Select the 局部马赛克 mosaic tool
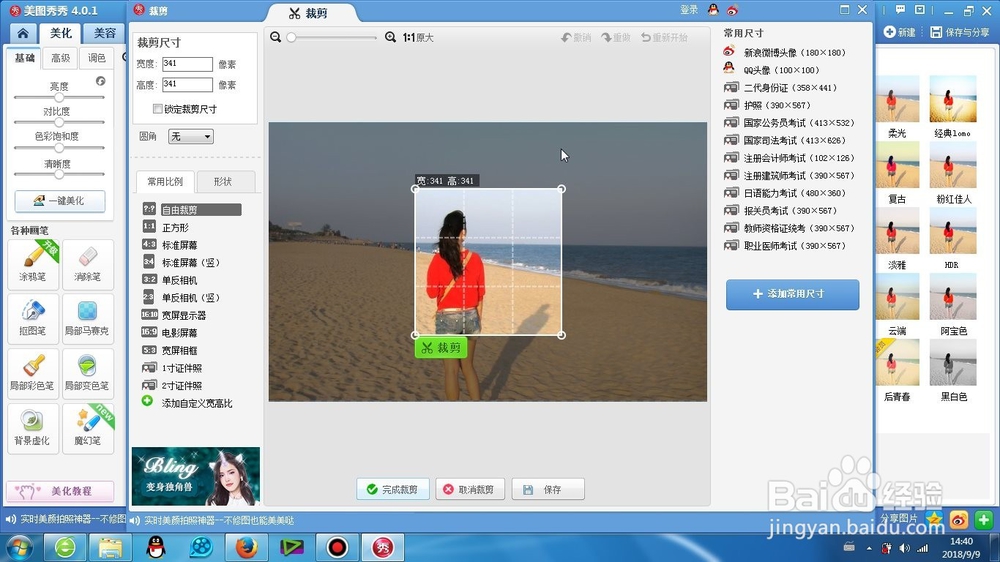Image resolution: width=1000 pixels, height=562 pixels. click(87, 319)
